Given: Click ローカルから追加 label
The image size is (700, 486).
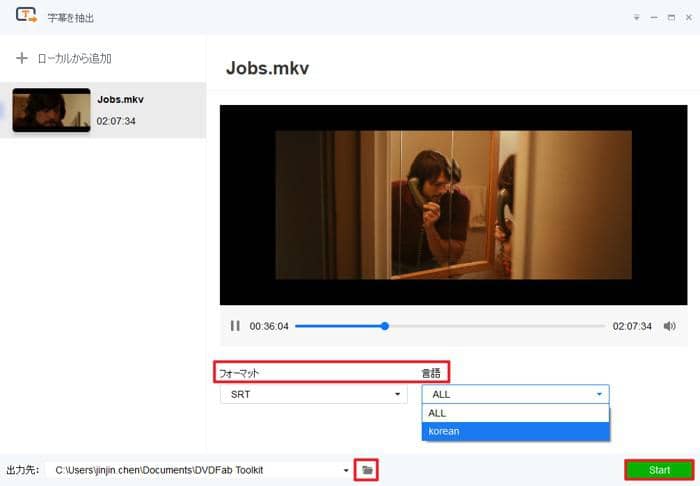Looking at the screenshot, I should (74, 58).
